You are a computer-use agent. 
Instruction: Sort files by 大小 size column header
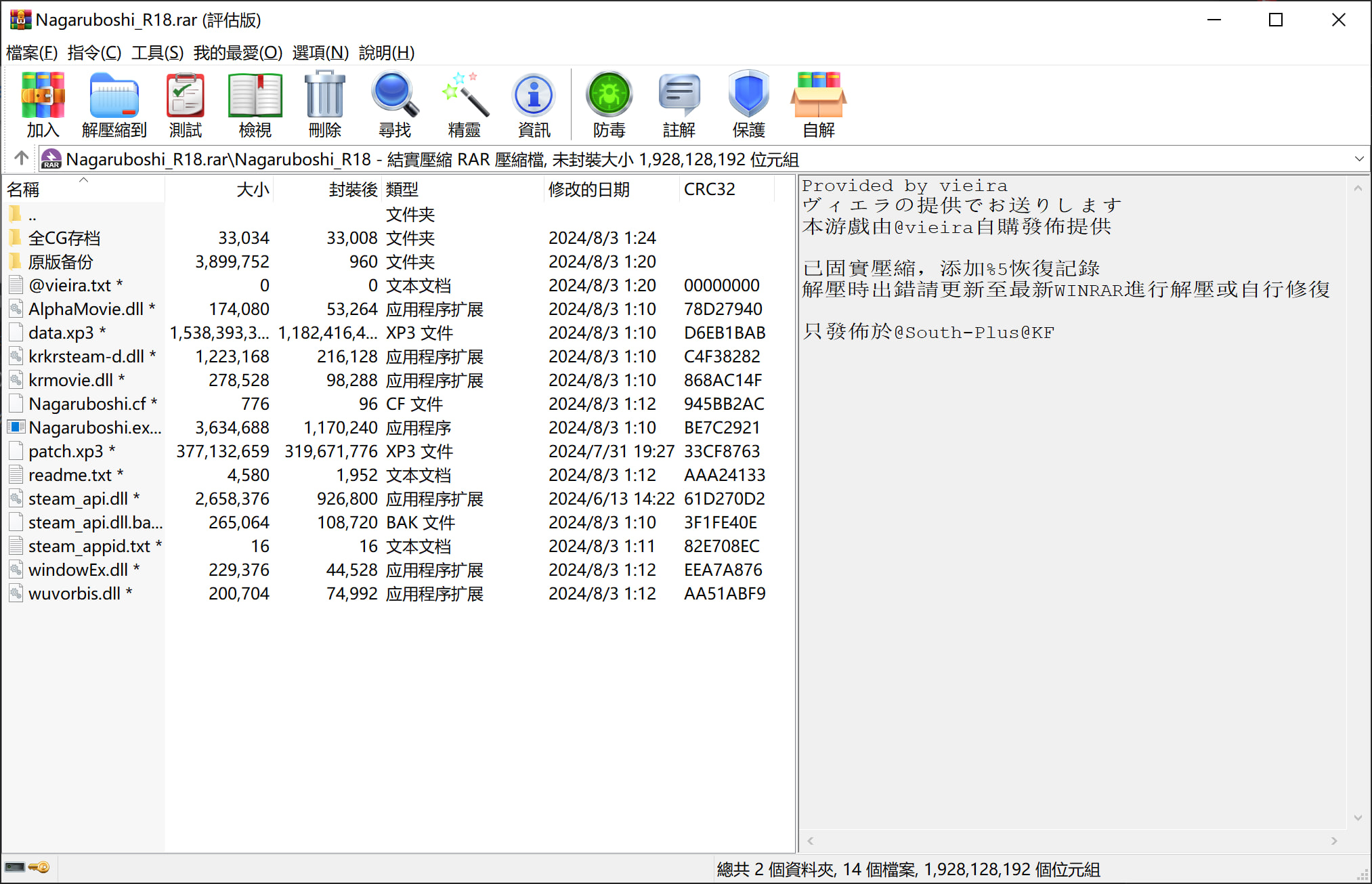point(252,190)
